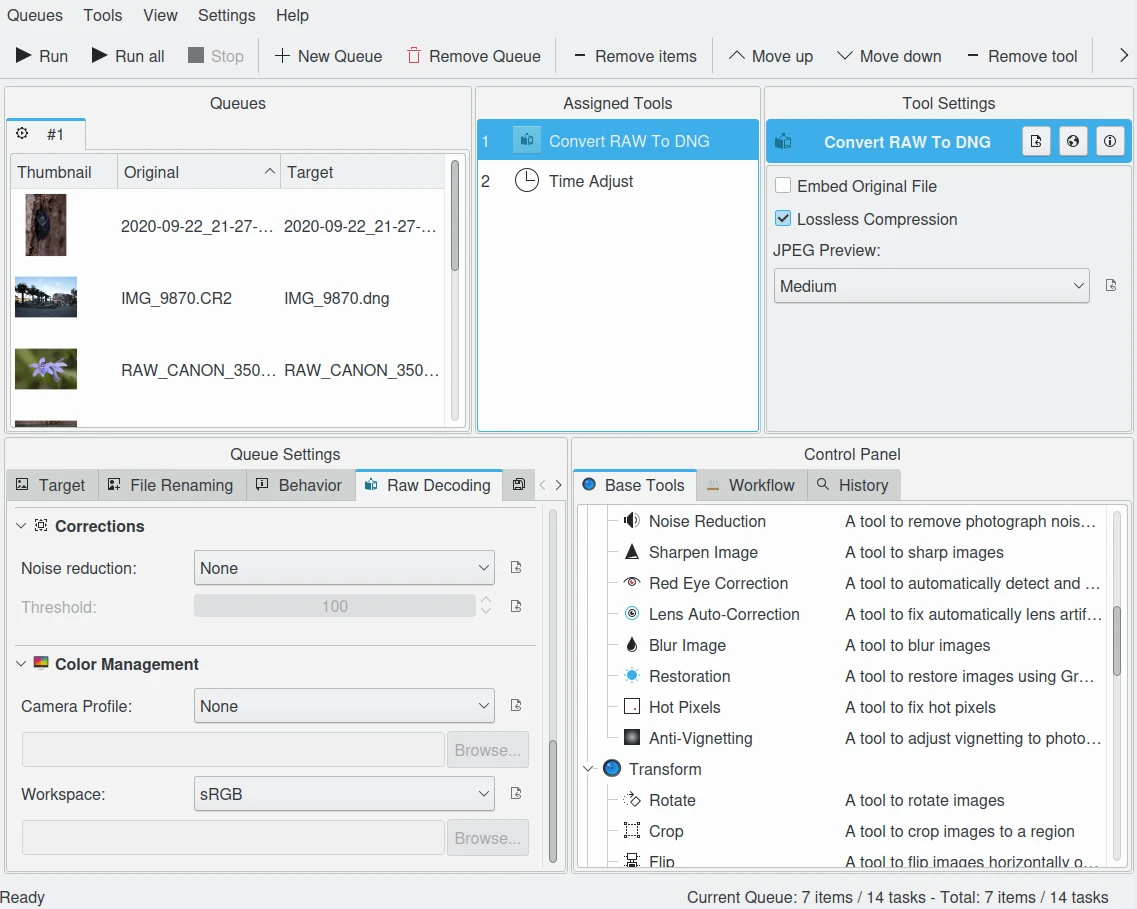Image resolution: width=1137 pixels, height=909 pixels.
Task: Switch to the Workflow tab
Action: pos(750,485)
